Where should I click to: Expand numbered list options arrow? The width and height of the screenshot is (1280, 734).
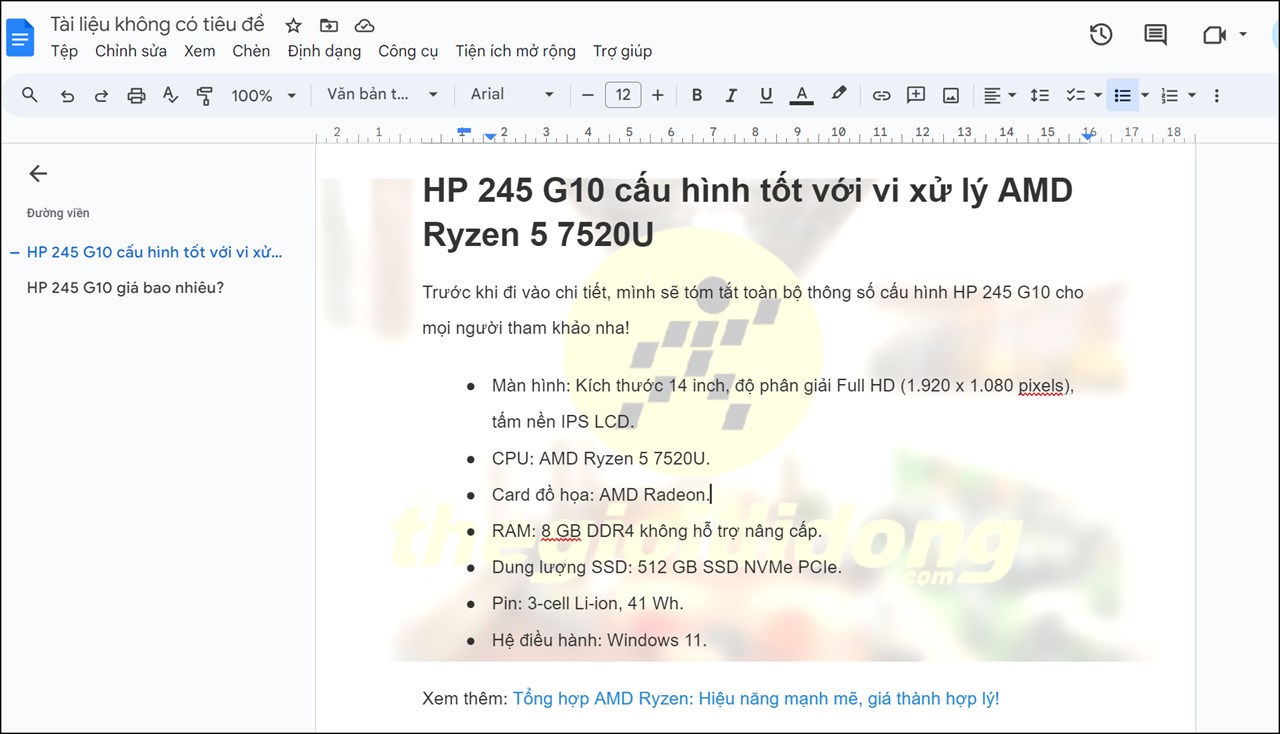point(1192,95)
